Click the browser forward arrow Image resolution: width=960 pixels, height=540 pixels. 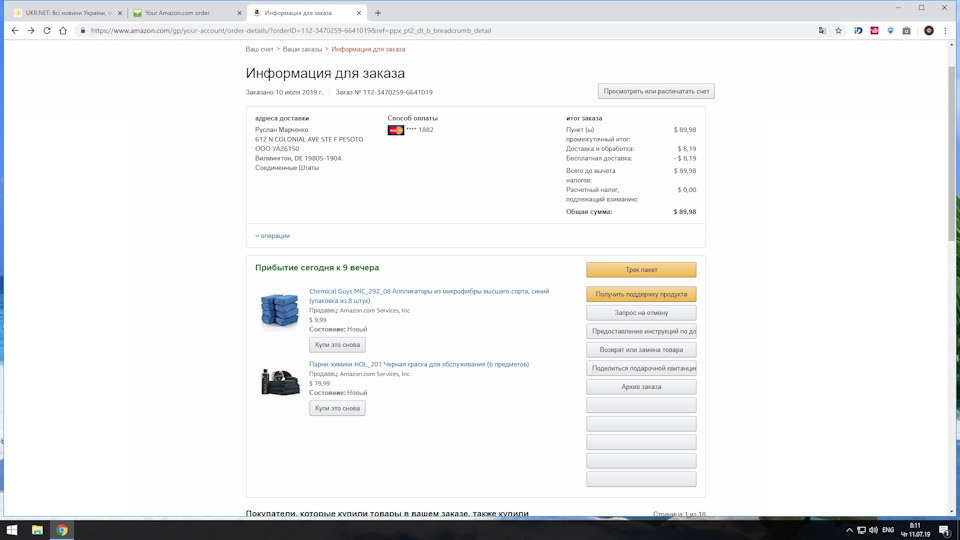tap(31, 31)
